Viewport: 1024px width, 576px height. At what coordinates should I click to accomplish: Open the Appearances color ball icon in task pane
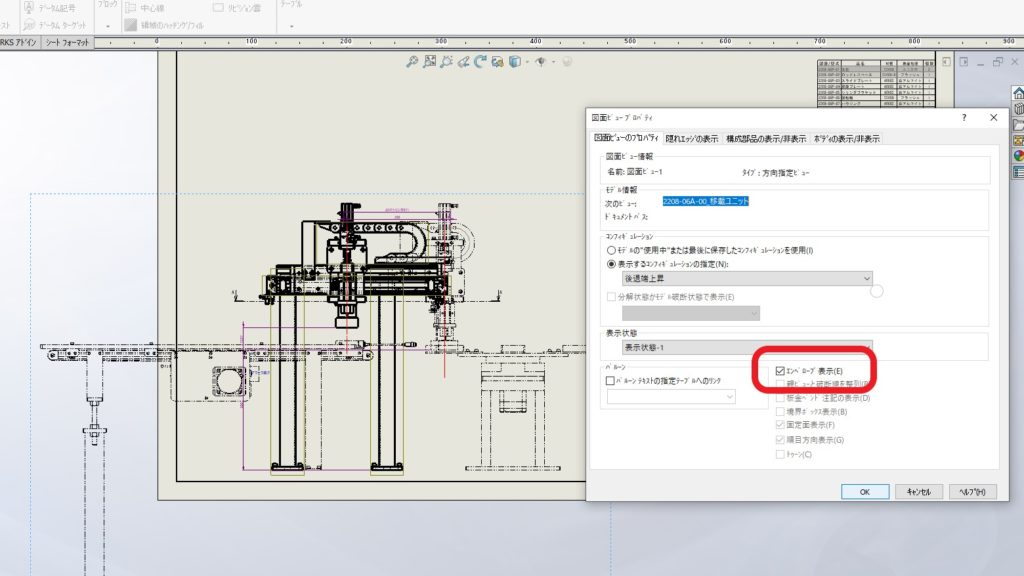click(1019, 155)
